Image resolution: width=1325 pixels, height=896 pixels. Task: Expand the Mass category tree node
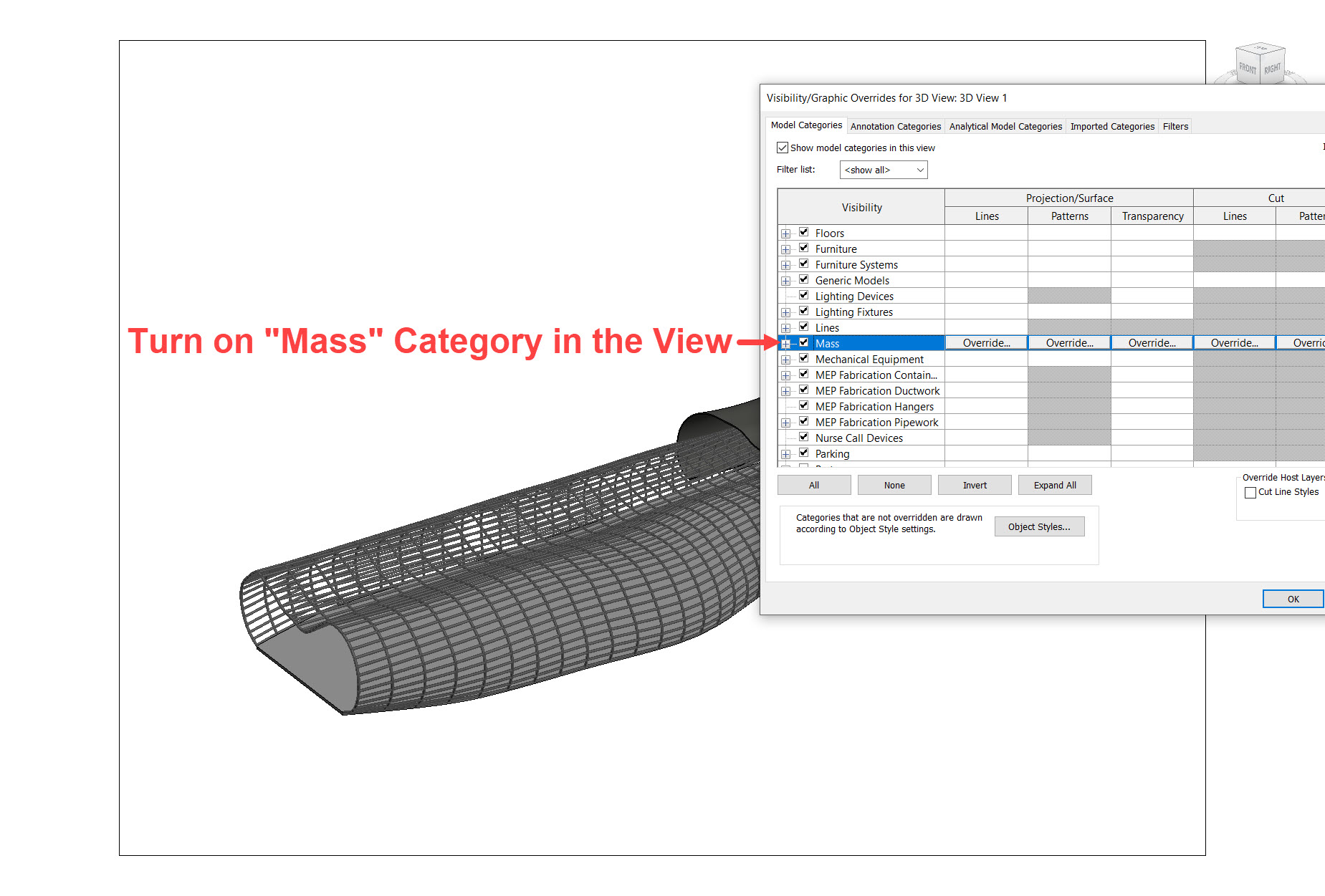[785, 343]
